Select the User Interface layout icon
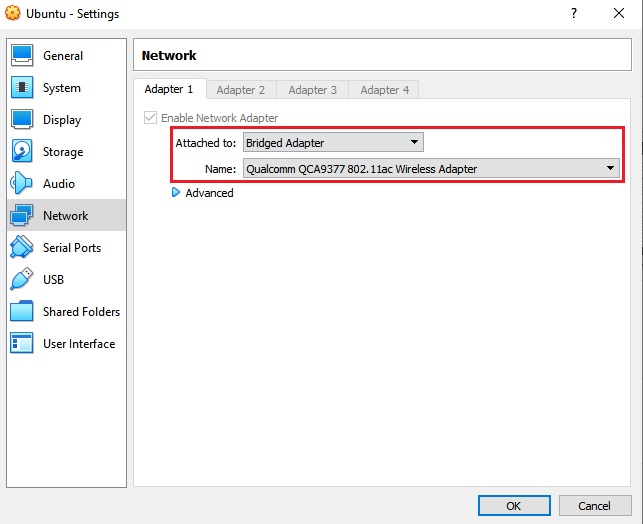 click(x=22, y=344)
